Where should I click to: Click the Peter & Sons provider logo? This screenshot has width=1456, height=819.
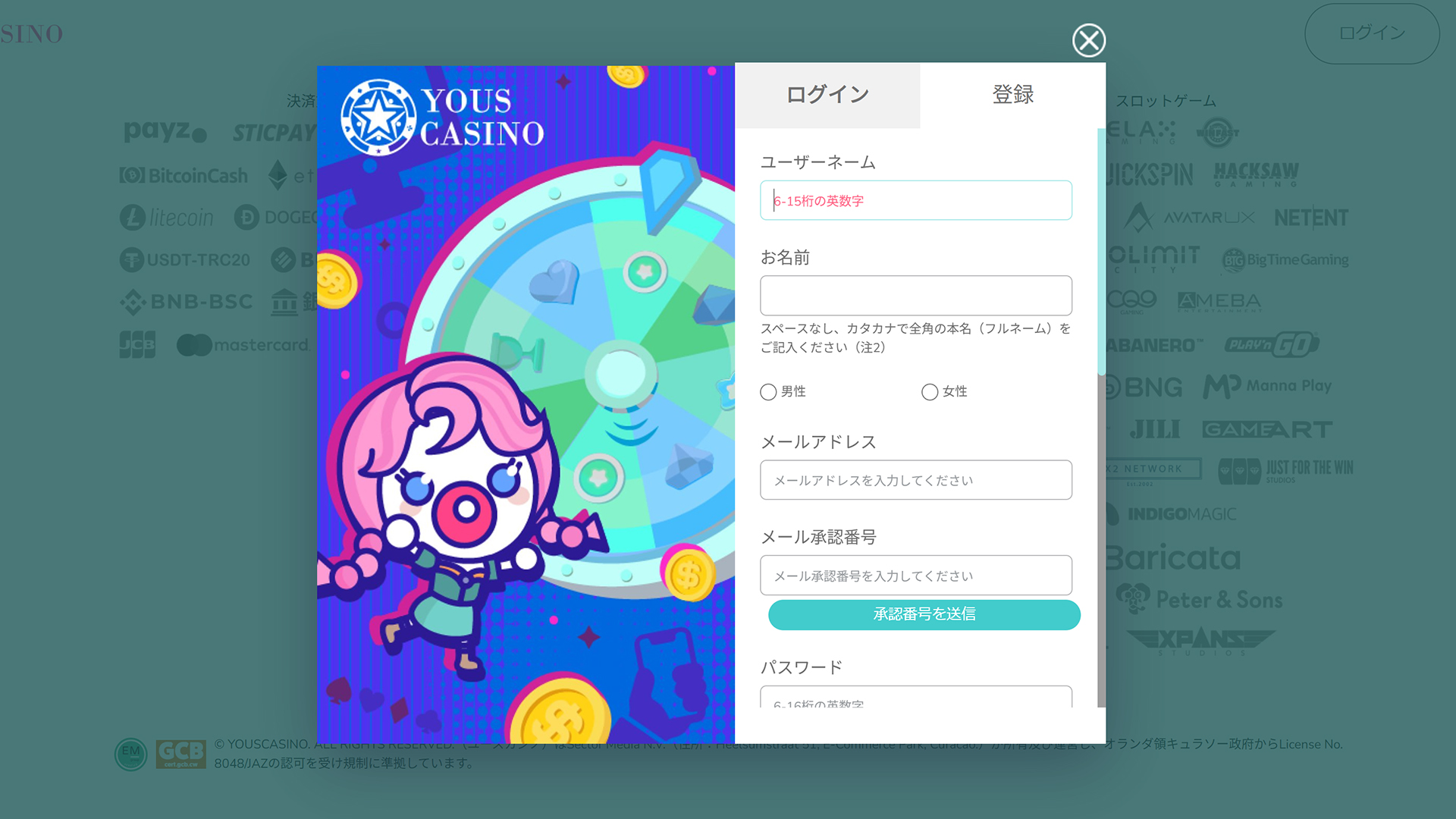pos(1199,599)
